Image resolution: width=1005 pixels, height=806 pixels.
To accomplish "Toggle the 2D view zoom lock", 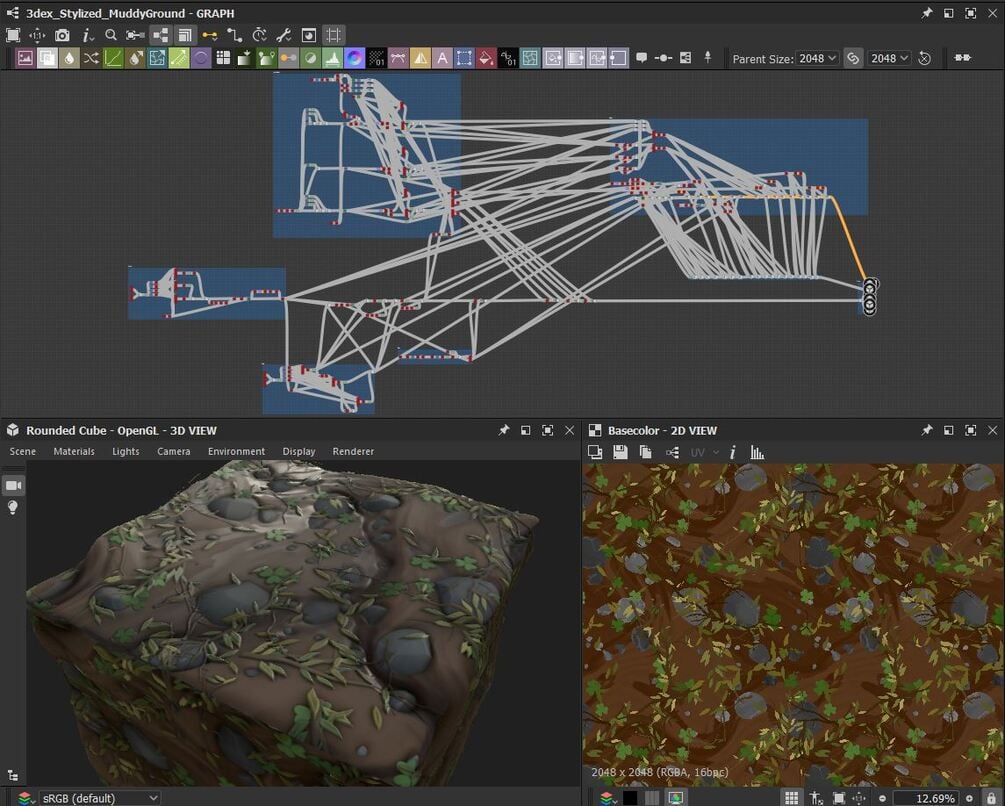I will [991, 798].
